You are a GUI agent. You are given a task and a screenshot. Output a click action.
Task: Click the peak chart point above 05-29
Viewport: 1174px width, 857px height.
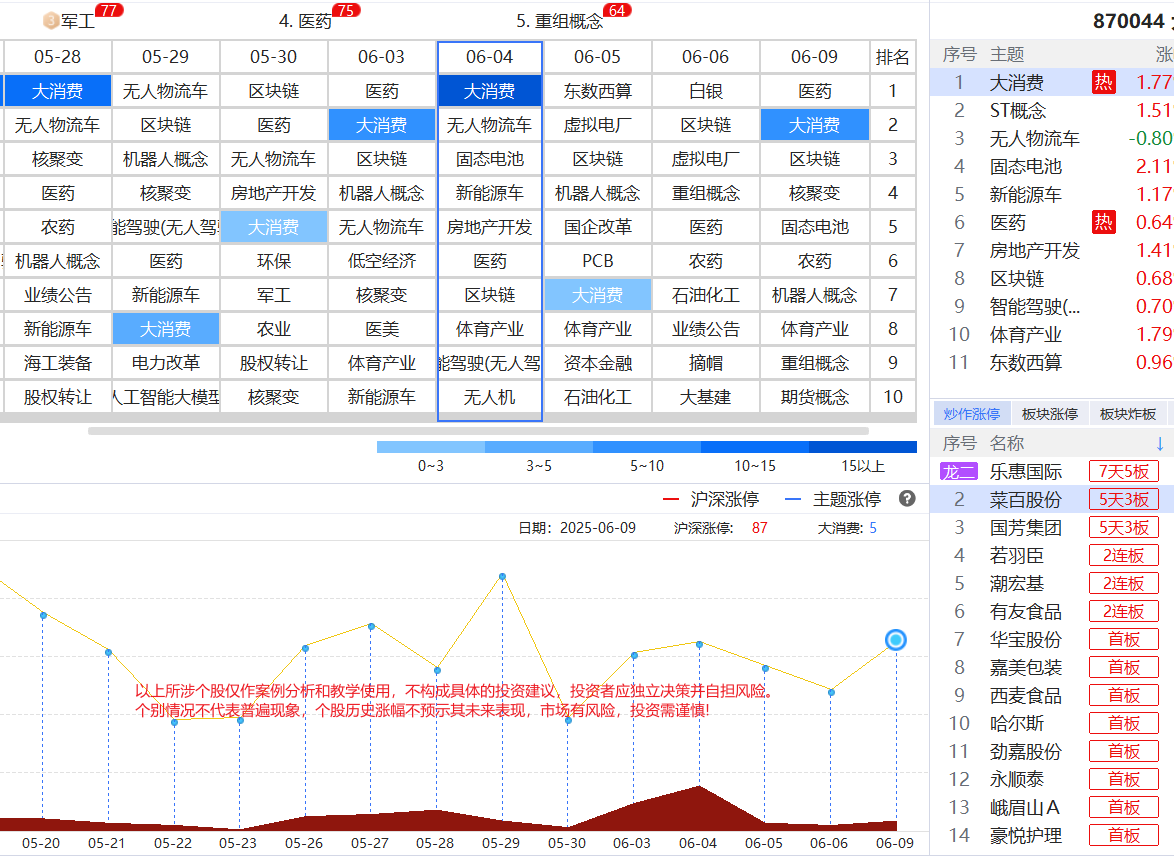[502, 576]
